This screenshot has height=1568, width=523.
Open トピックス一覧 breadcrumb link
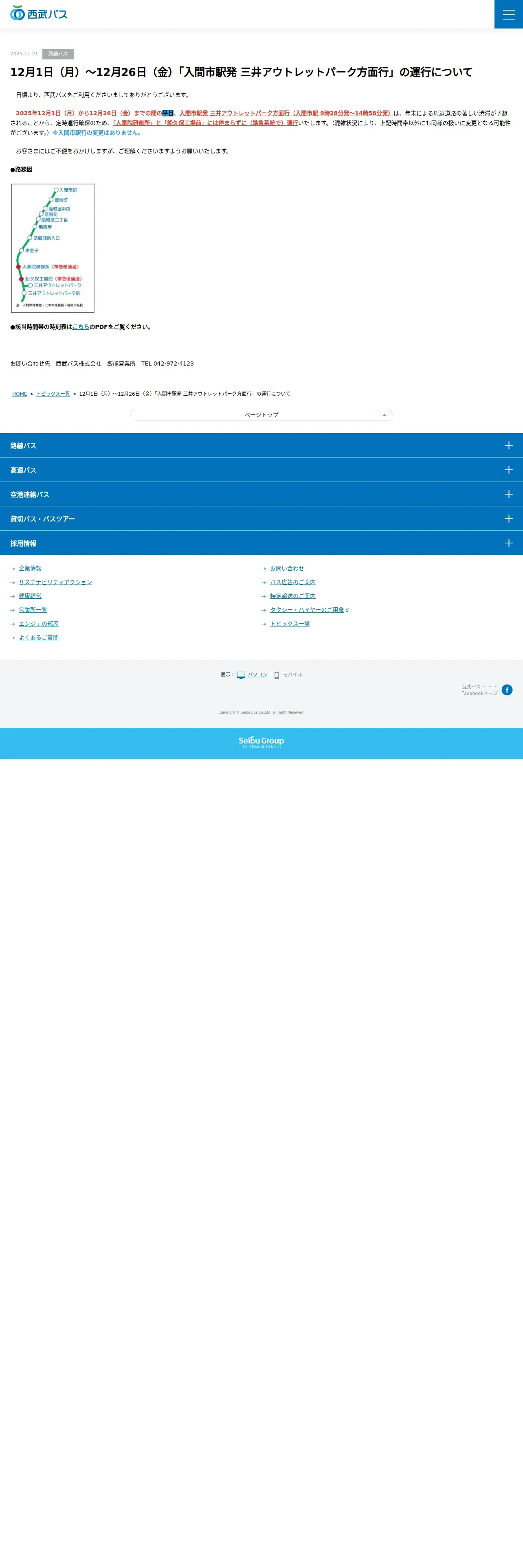[53, 394]
